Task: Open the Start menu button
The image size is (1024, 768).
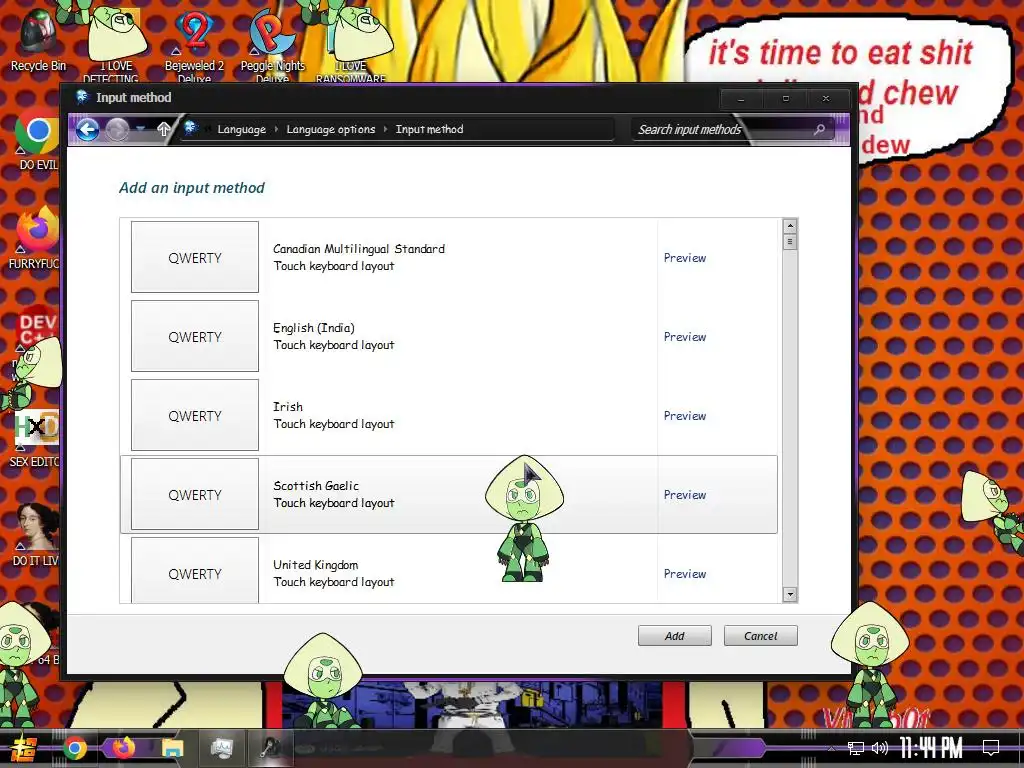Action: pos(24,748)
